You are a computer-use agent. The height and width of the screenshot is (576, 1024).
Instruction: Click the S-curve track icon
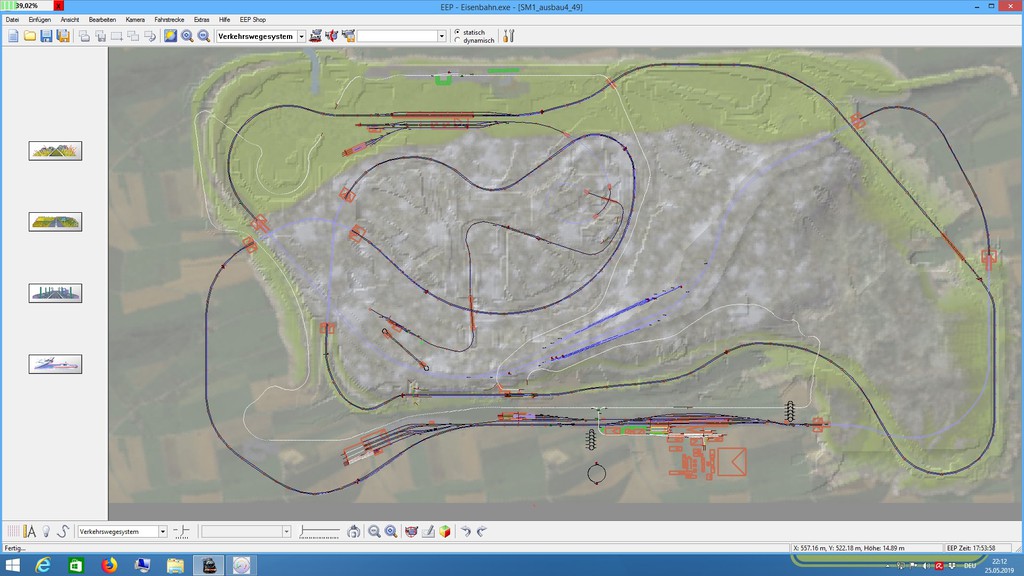point(63,532)
